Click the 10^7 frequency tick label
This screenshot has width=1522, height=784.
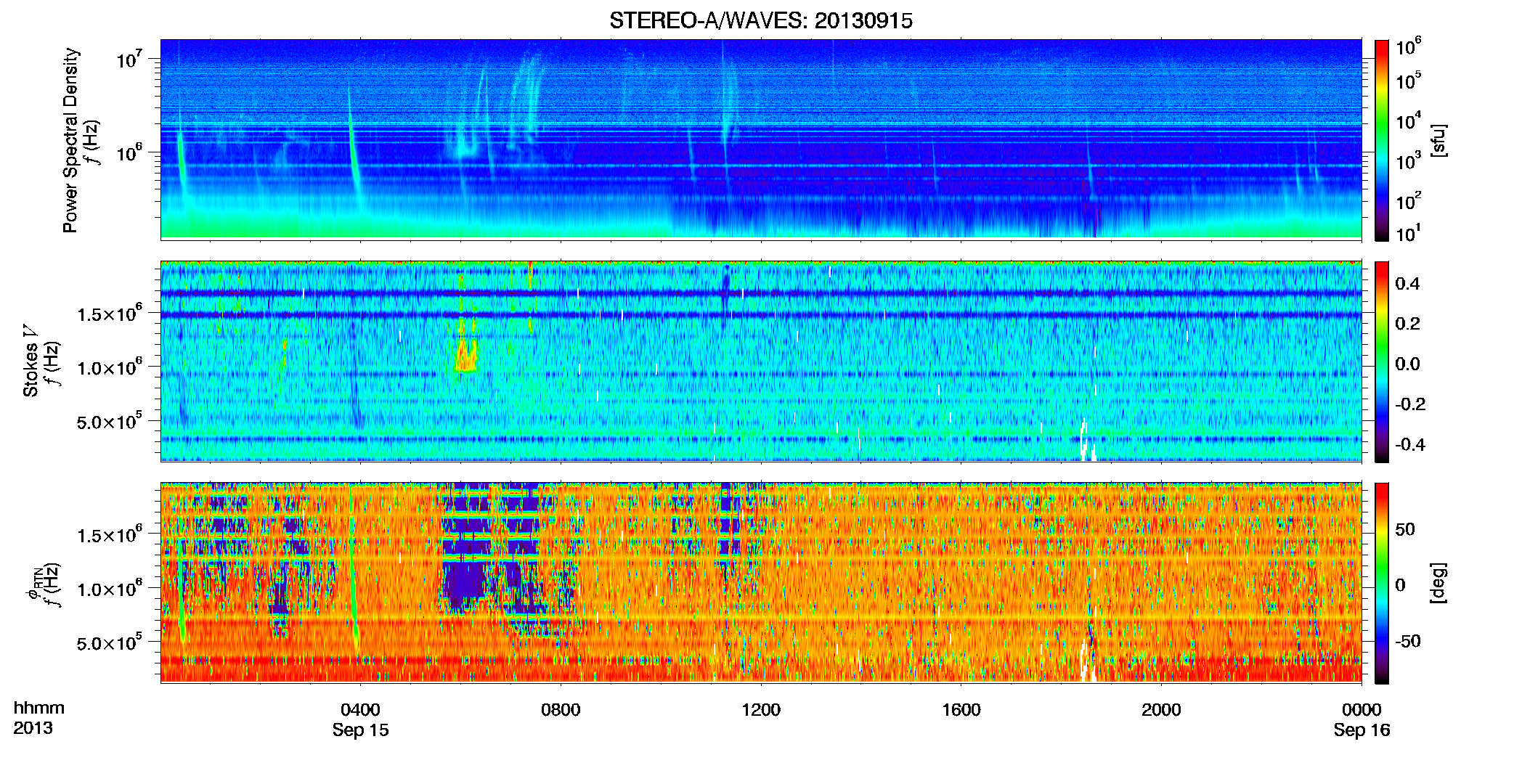tap(129, 59)
